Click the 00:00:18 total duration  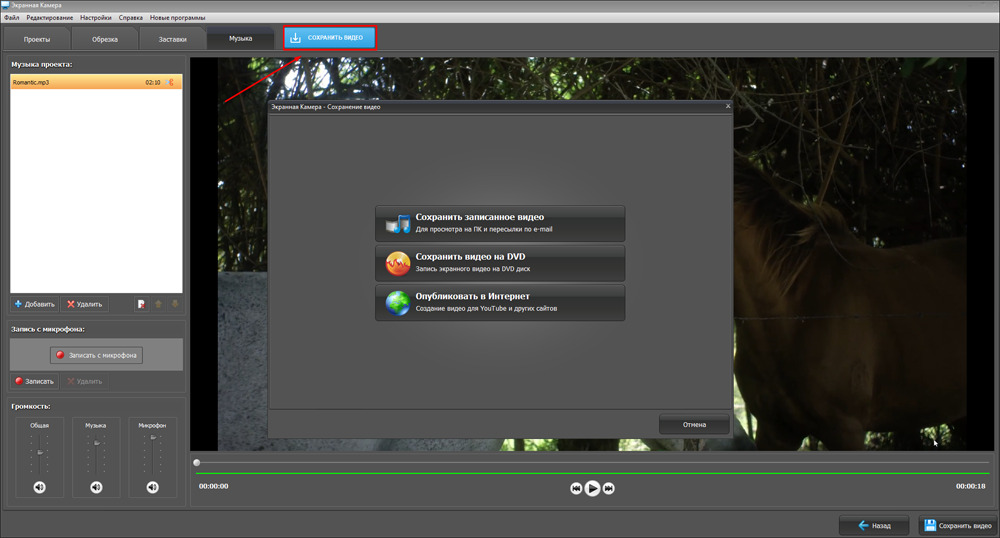point(970,486)
